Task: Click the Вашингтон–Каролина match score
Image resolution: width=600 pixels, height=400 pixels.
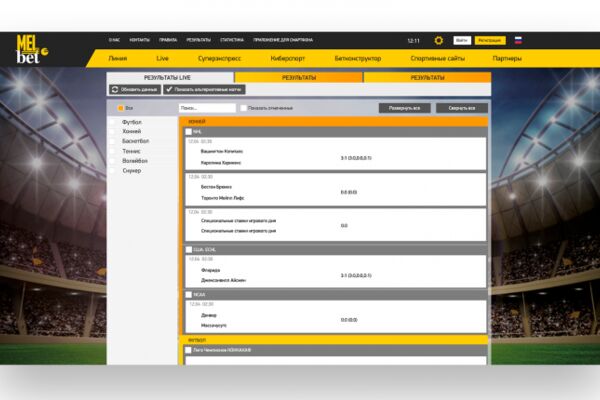Action: [x=356, y=158]
